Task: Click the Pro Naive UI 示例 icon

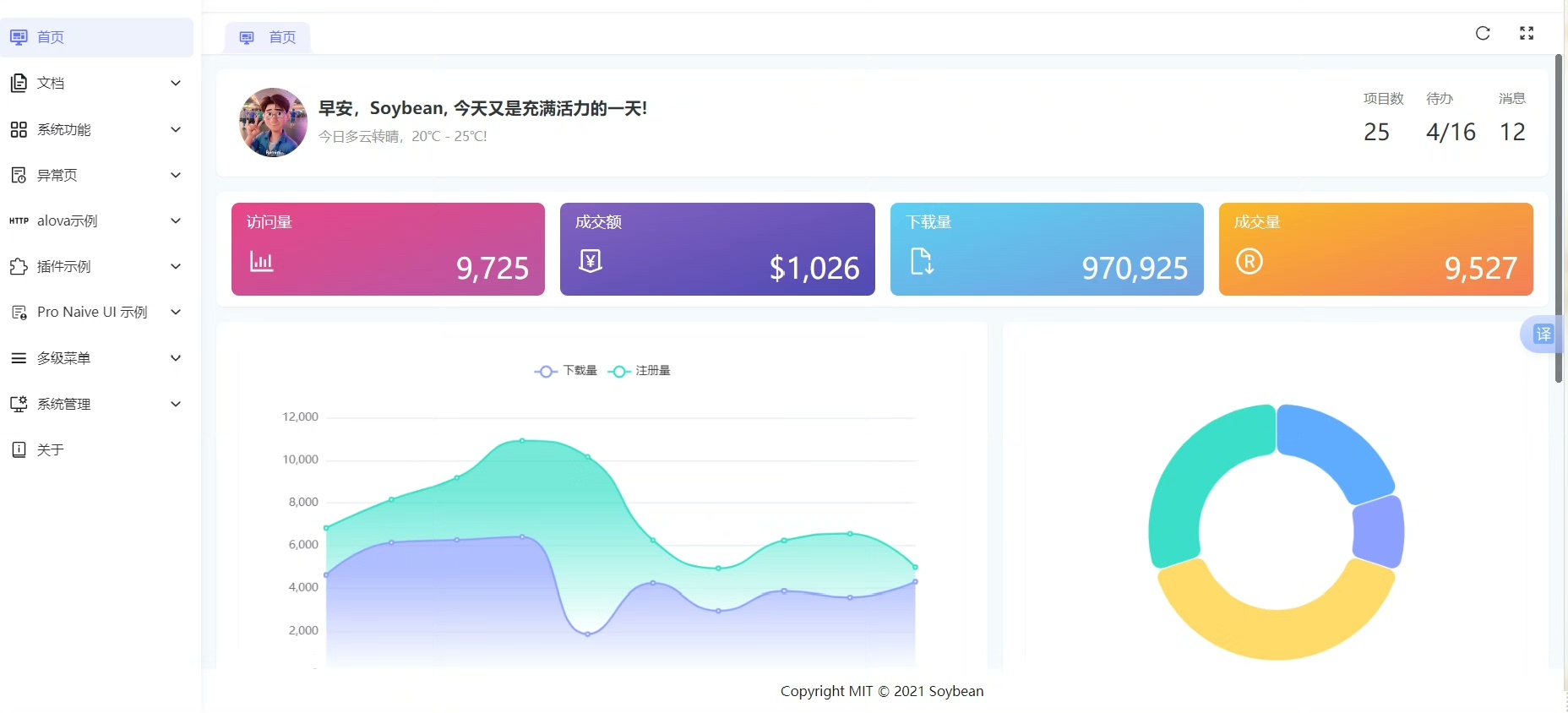Action: [19, 313]
